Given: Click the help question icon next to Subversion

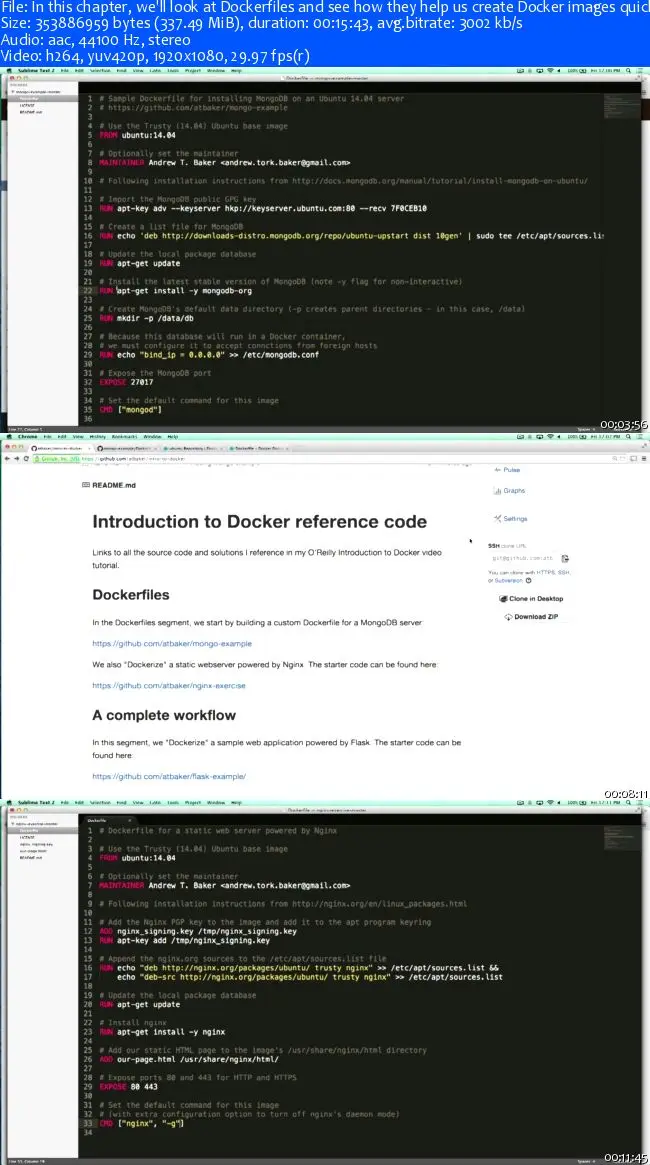Looking at the screenshot, I should coord(528,580).
